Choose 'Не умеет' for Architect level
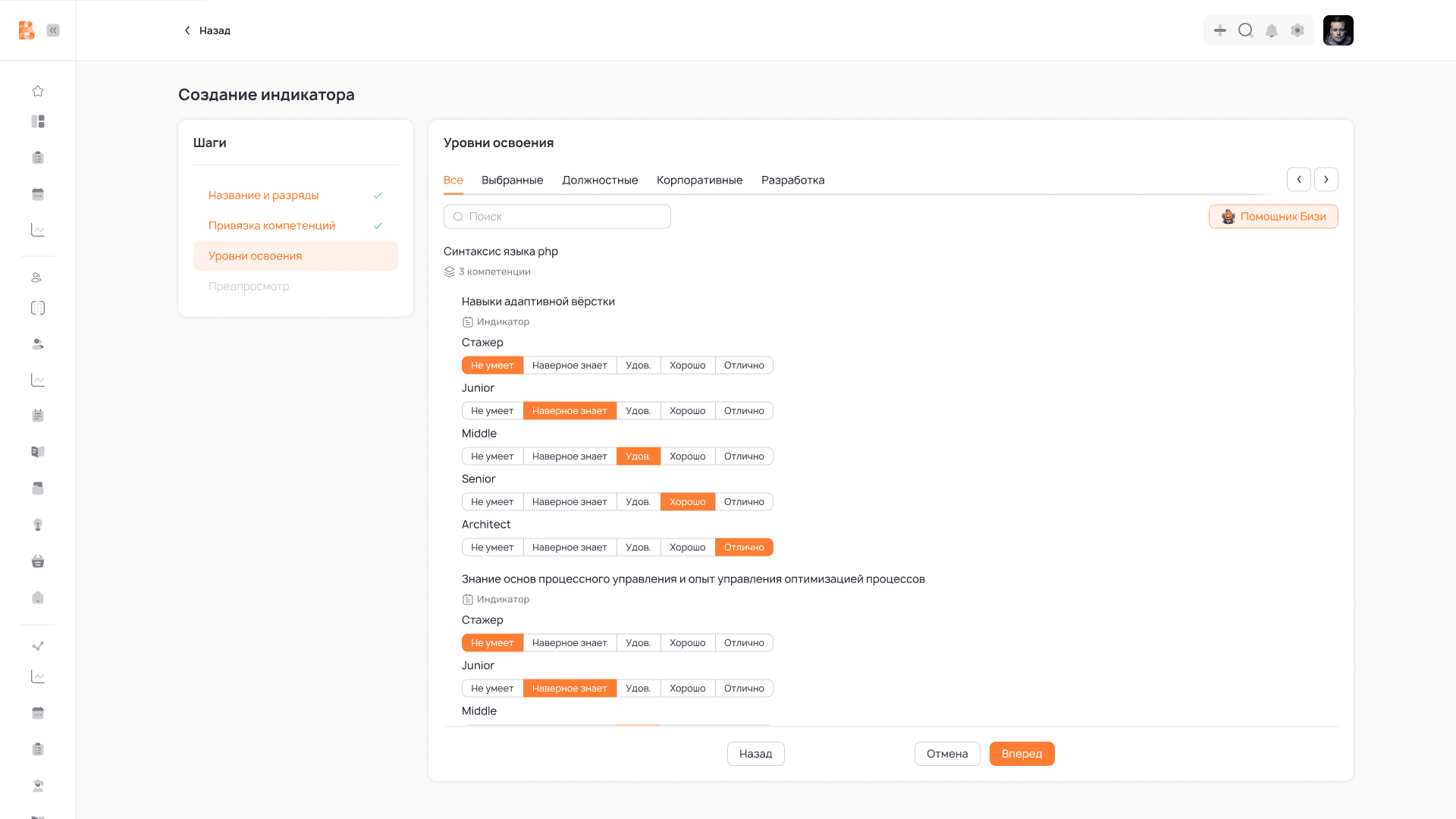Screen dimensions: 1456x819 pyautogui.click(x=492, y=548)
